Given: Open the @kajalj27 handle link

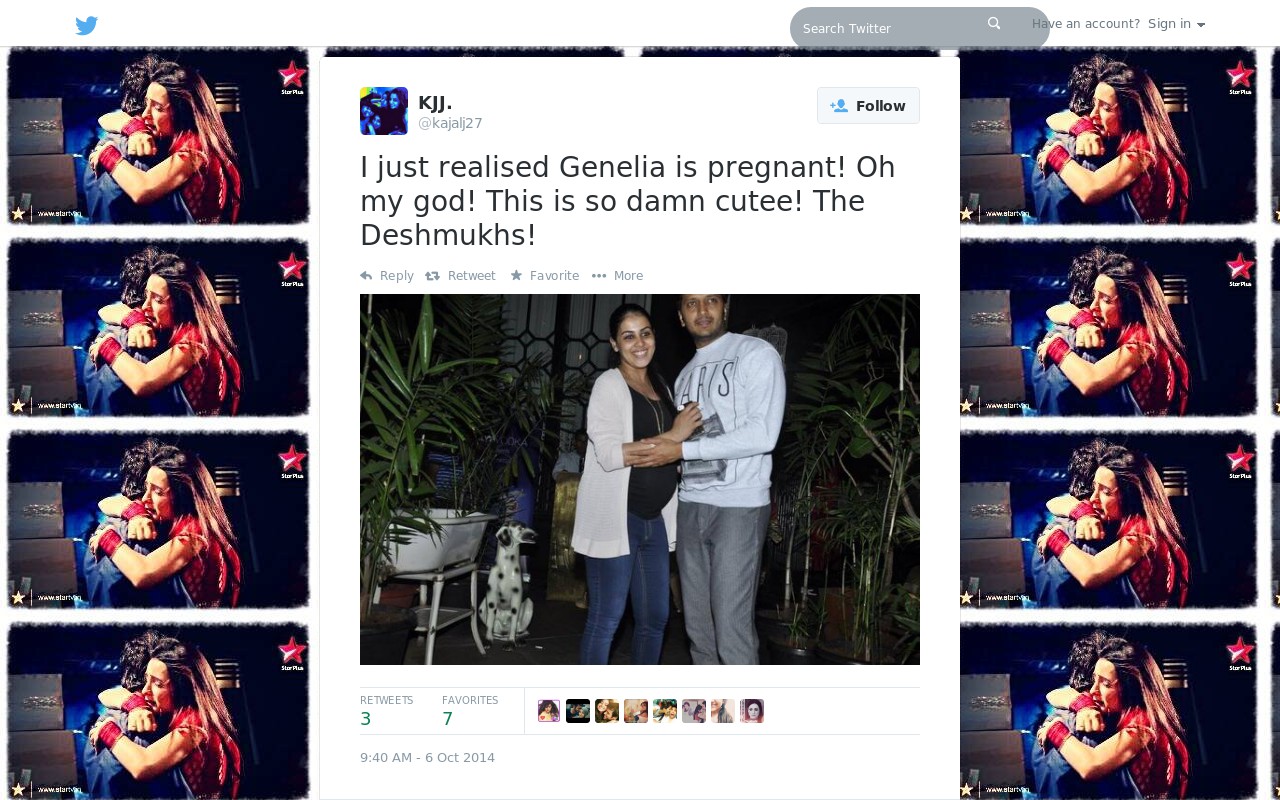Looking at the screenshot, I should tap(450, 123).
